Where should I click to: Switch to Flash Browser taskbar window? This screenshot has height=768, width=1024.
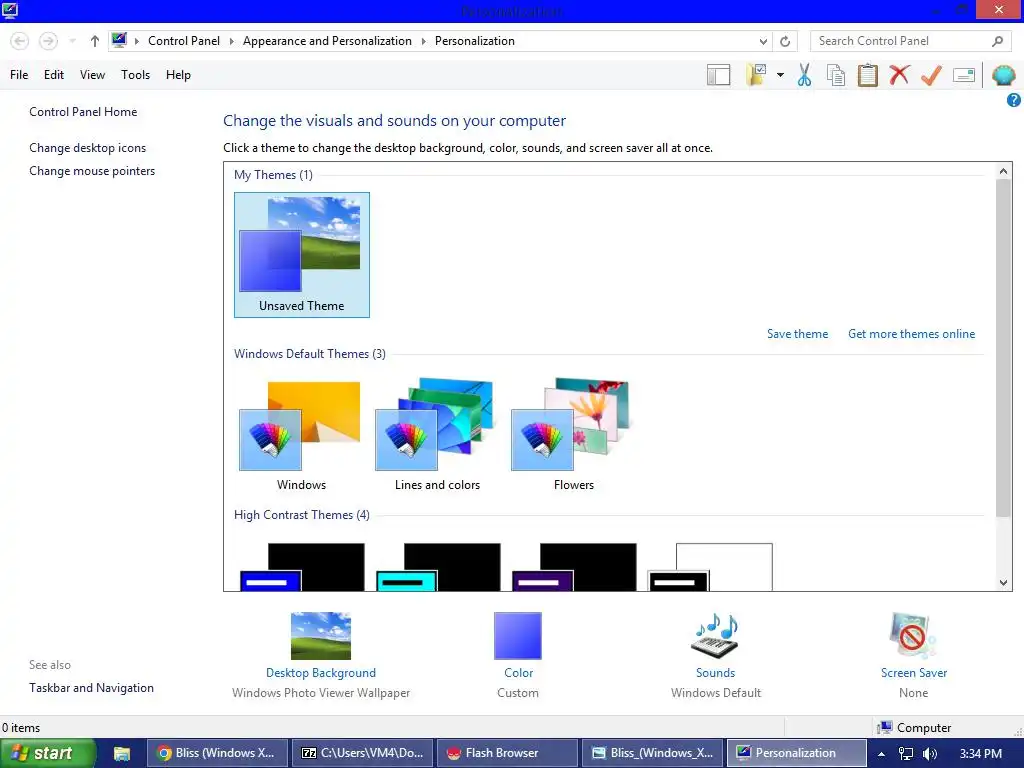507,753
